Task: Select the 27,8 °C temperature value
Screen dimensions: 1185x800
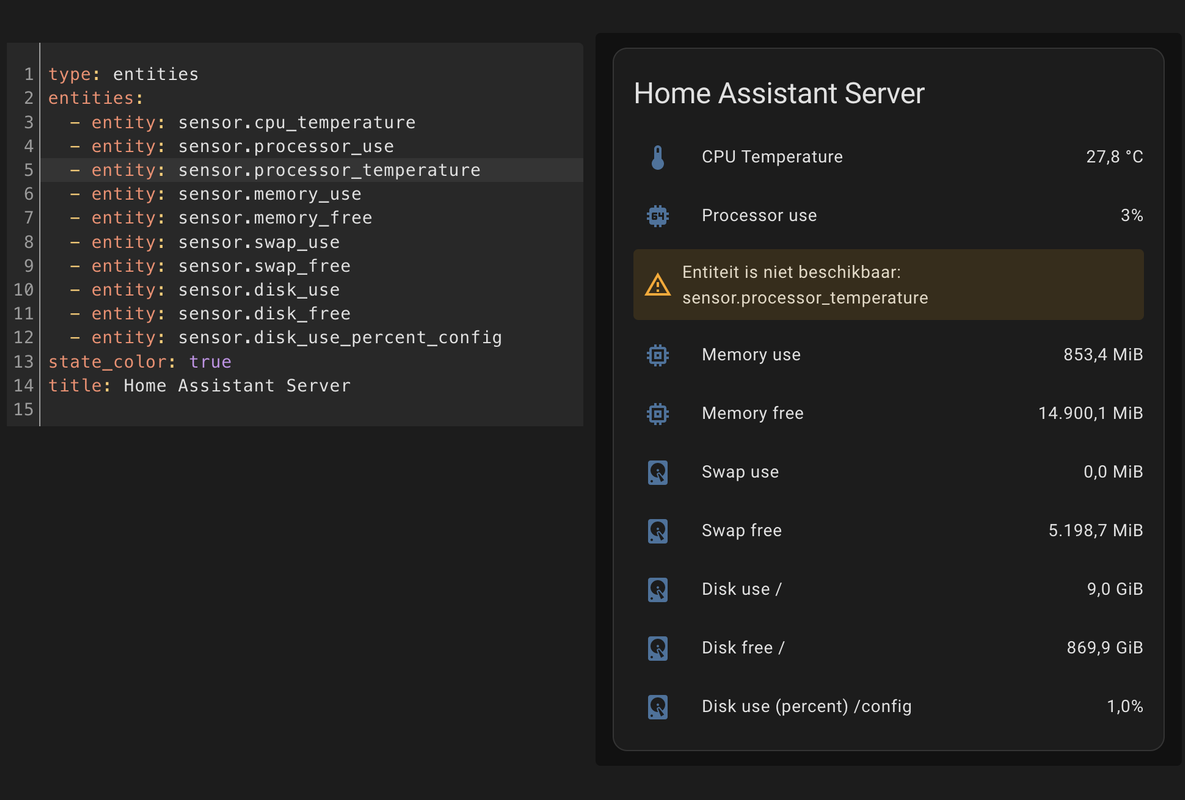Action: coord(1114,157)
